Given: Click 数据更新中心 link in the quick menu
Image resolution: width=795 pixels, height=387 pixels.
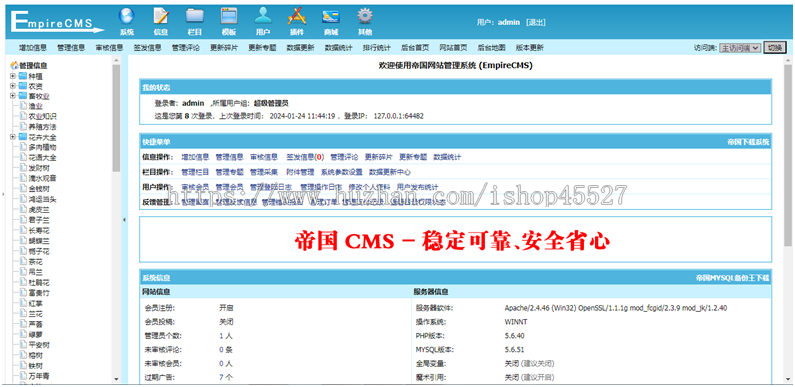Looking at the screenshot, I should point(390,172).
